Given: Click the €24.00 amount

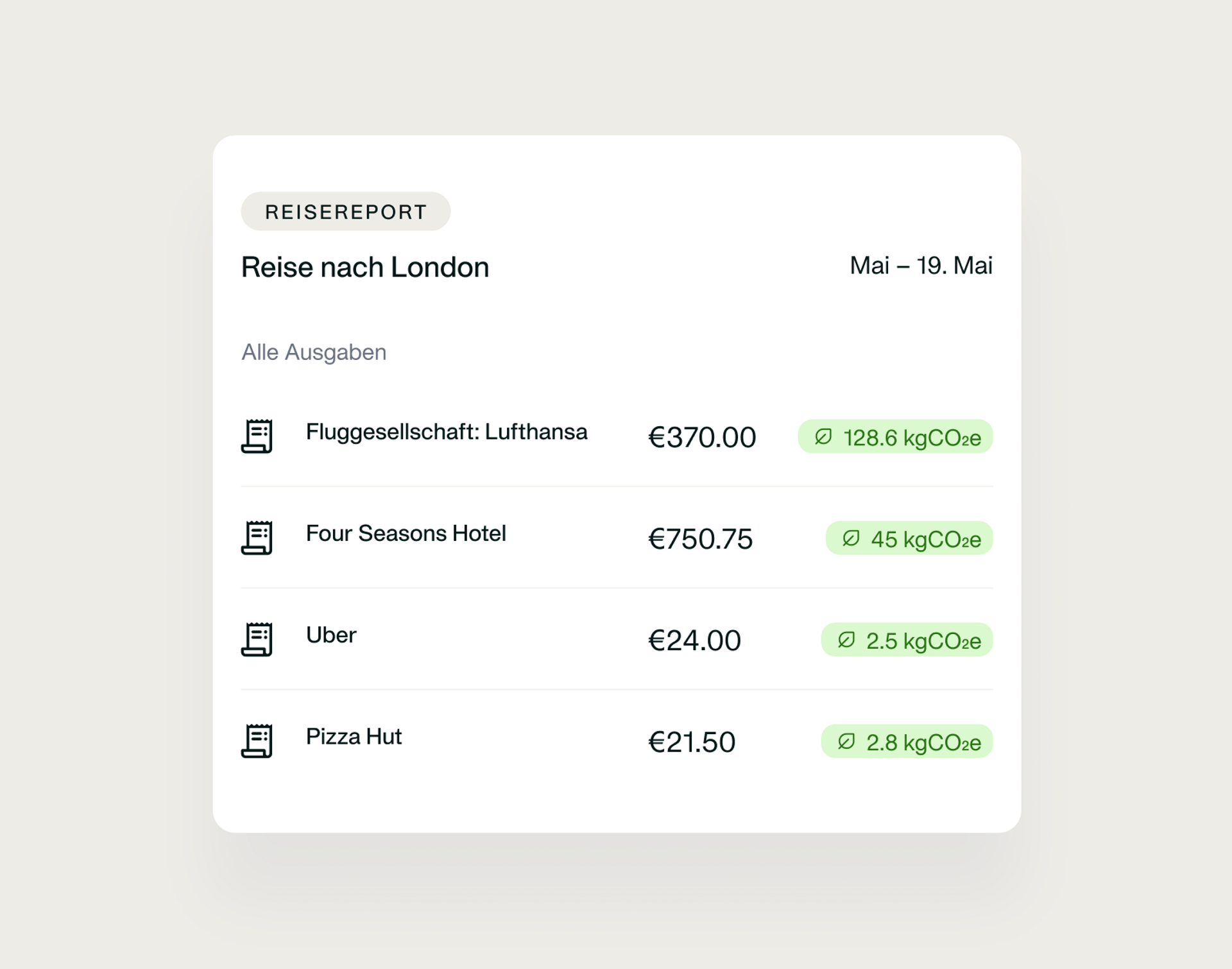Looking at the screenshot, I should point(694,640).
